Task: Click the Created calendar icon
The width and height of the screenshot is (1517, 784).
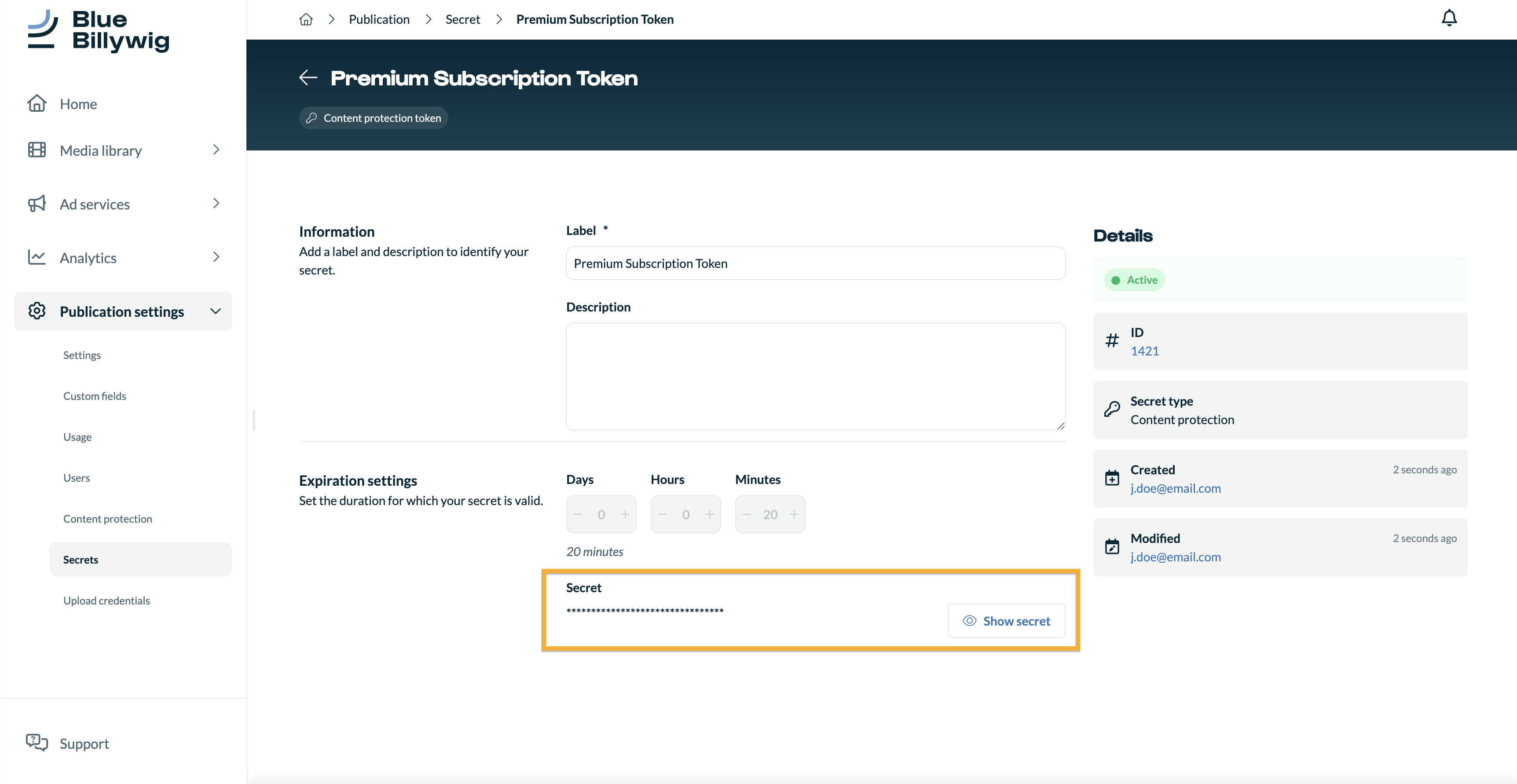Action: [x=1112, y=478]
